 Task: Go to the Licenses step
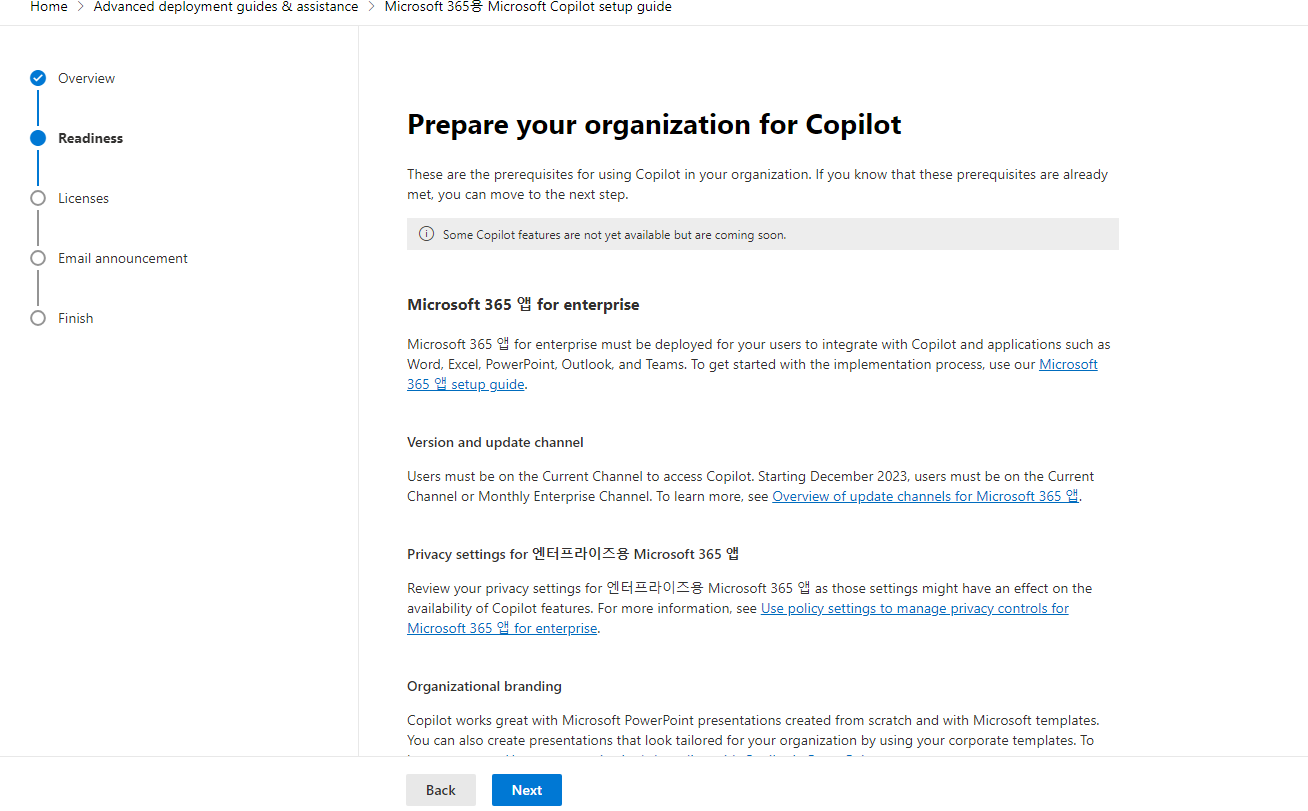pos(83,198)
